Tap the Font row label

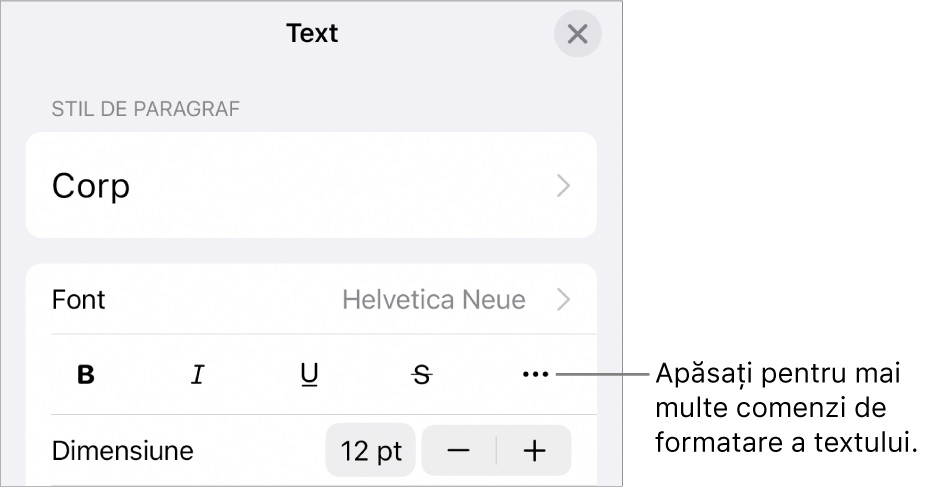[79, 299]
